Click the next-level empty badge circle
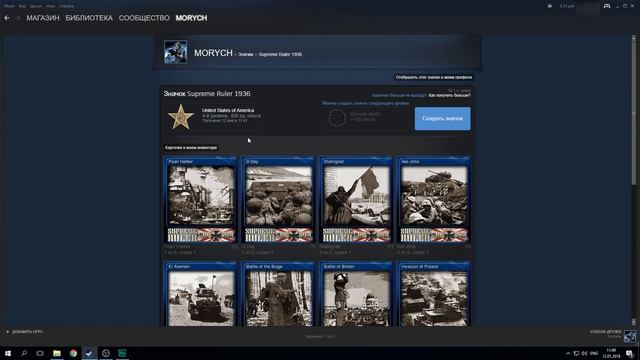The width and height of the screenshot is (640, 360). 337,118
